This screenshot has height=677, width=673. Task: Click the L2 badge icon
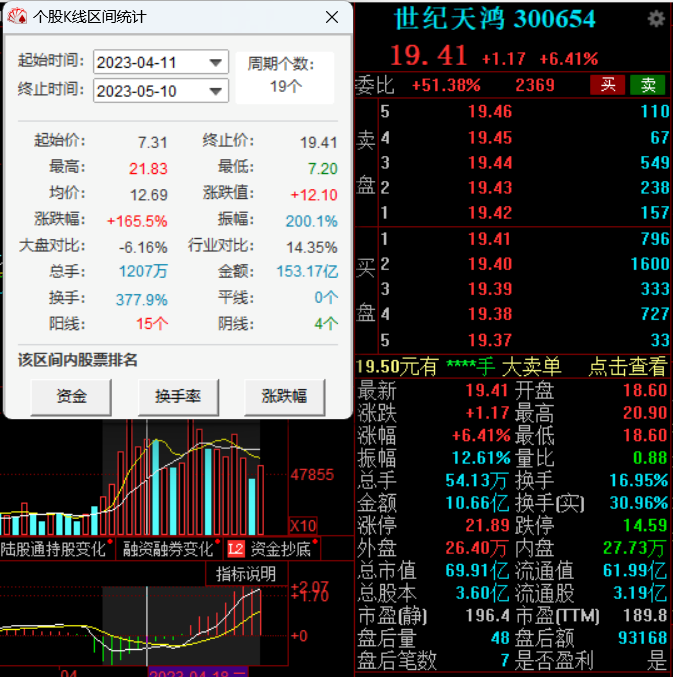pos(236,549)
